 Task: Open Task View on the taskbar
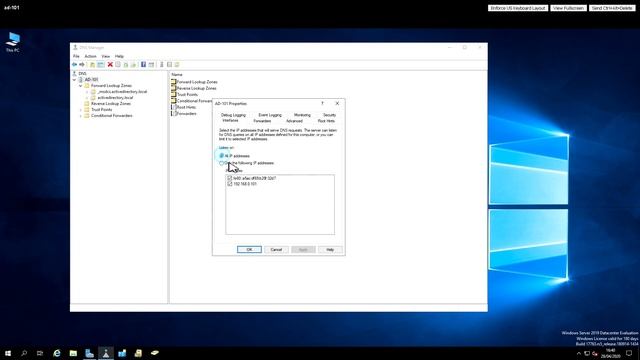click(x=40, y=353)
